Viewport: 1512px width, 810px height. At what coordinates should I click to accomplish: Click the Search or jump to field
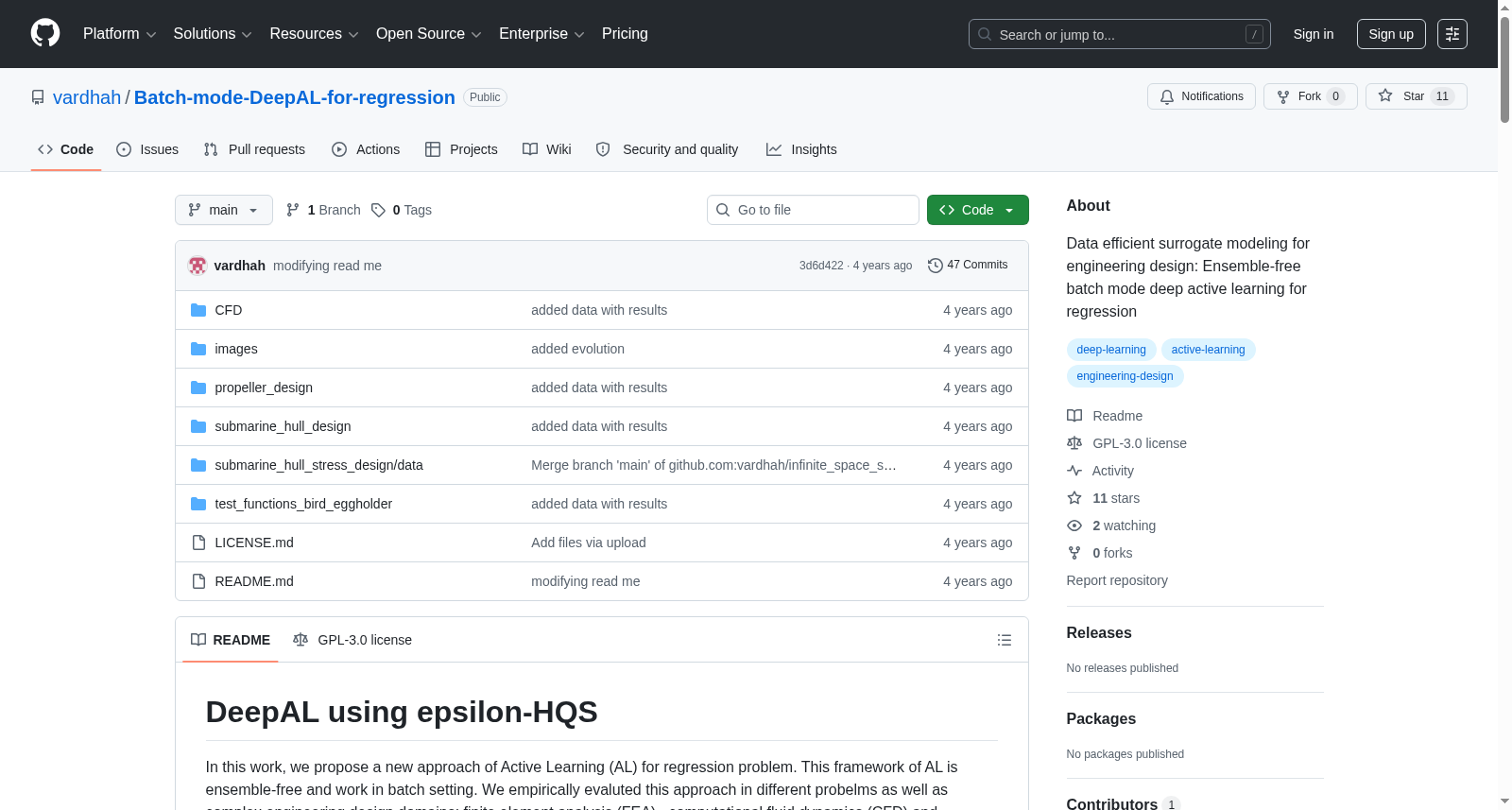(1120, 34)
